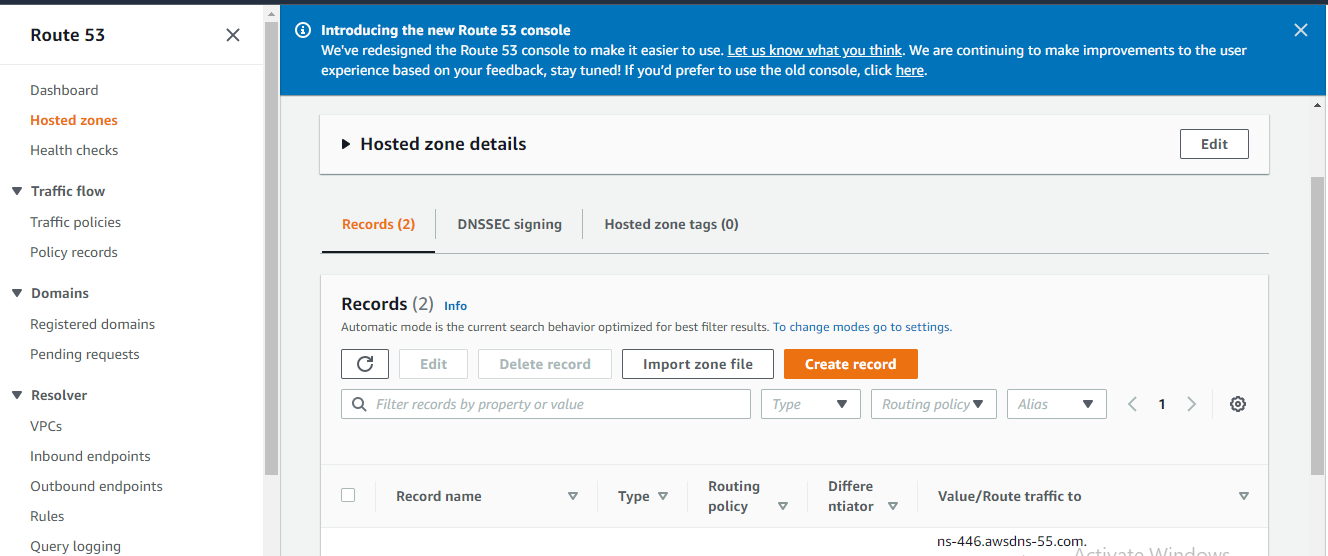Open the Routing policy filter dropdown
The width and height of the screenshot is (1328, 556).
(933, 404)
